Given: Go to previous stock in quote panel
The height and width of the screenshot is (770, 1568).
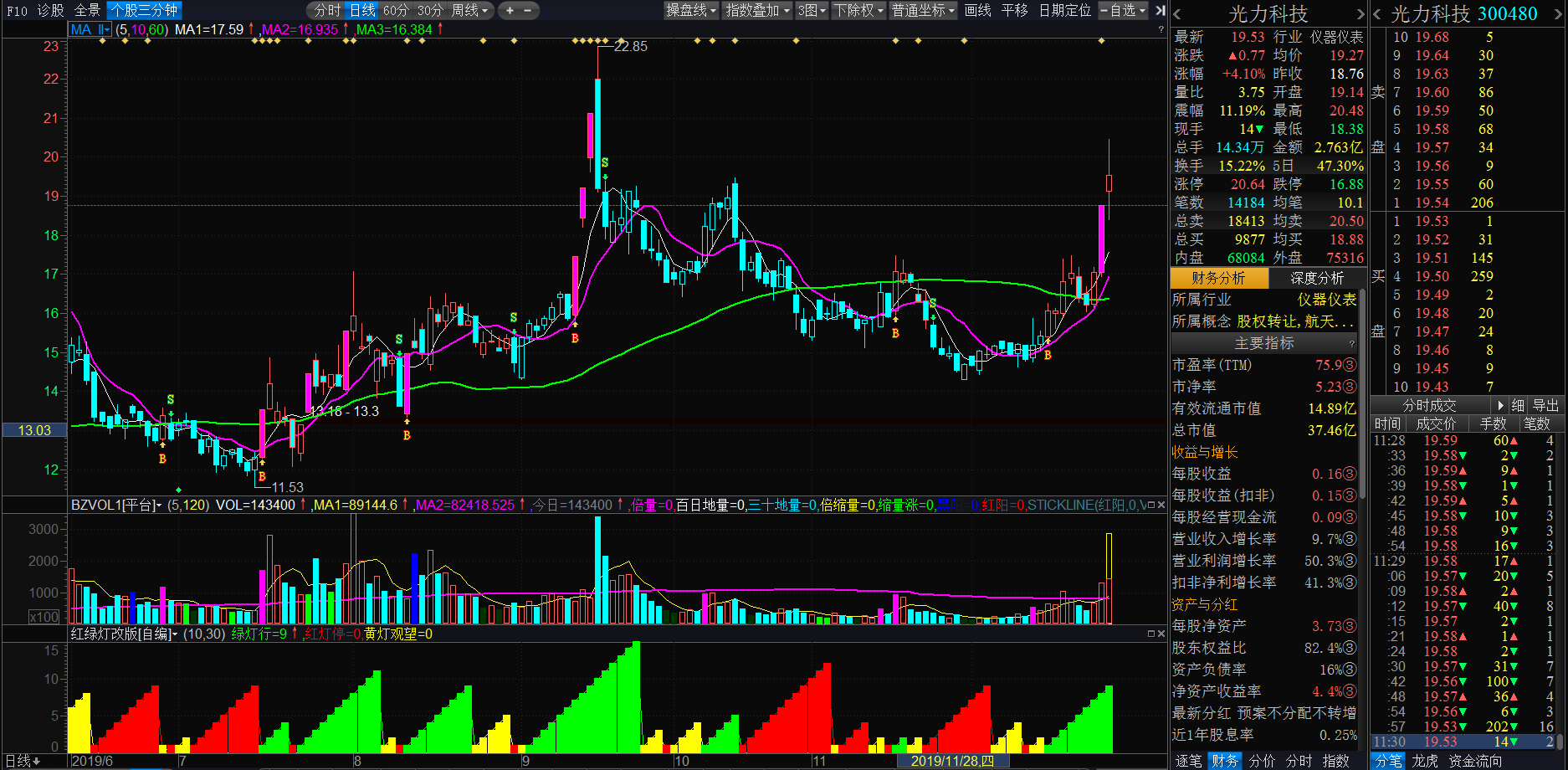Looking at the screenshot, I should coord(1377,14).
